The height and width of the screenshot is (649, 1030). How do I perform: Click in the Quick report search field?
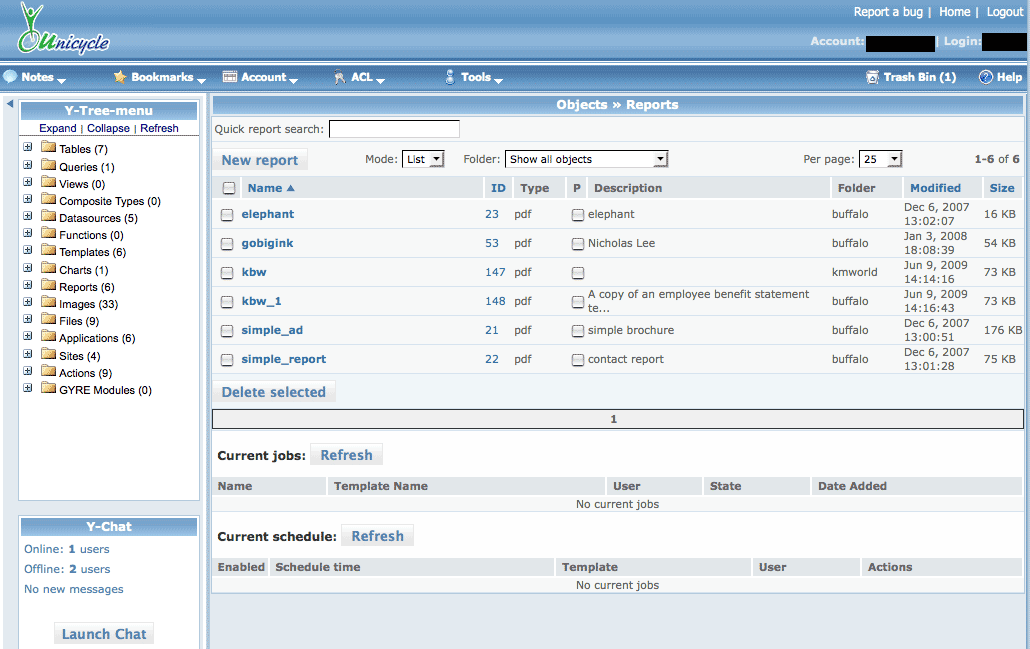394,129
